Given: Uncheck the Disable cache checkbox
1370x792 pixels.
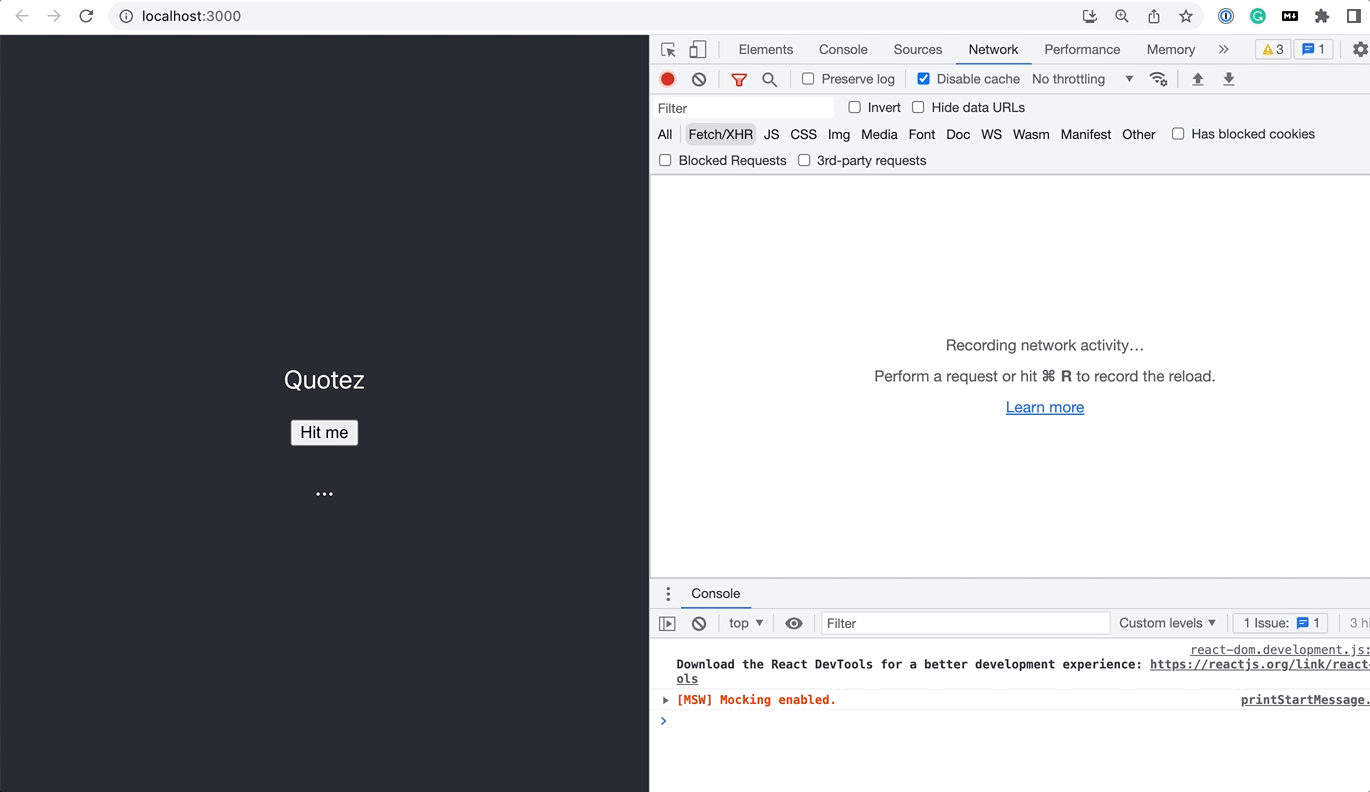Looking at the screenshot, I should [923, 79].
